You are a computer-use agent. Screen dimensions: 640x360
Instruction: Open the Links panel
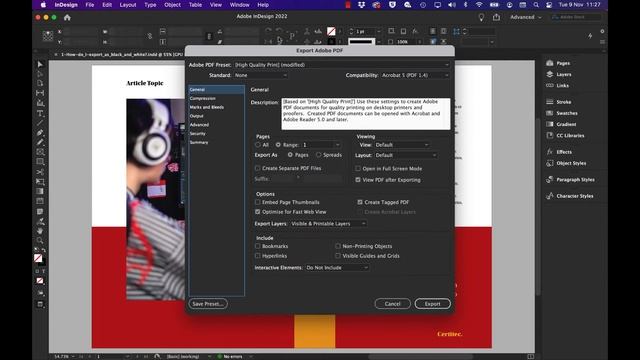(x=558, y=86)
